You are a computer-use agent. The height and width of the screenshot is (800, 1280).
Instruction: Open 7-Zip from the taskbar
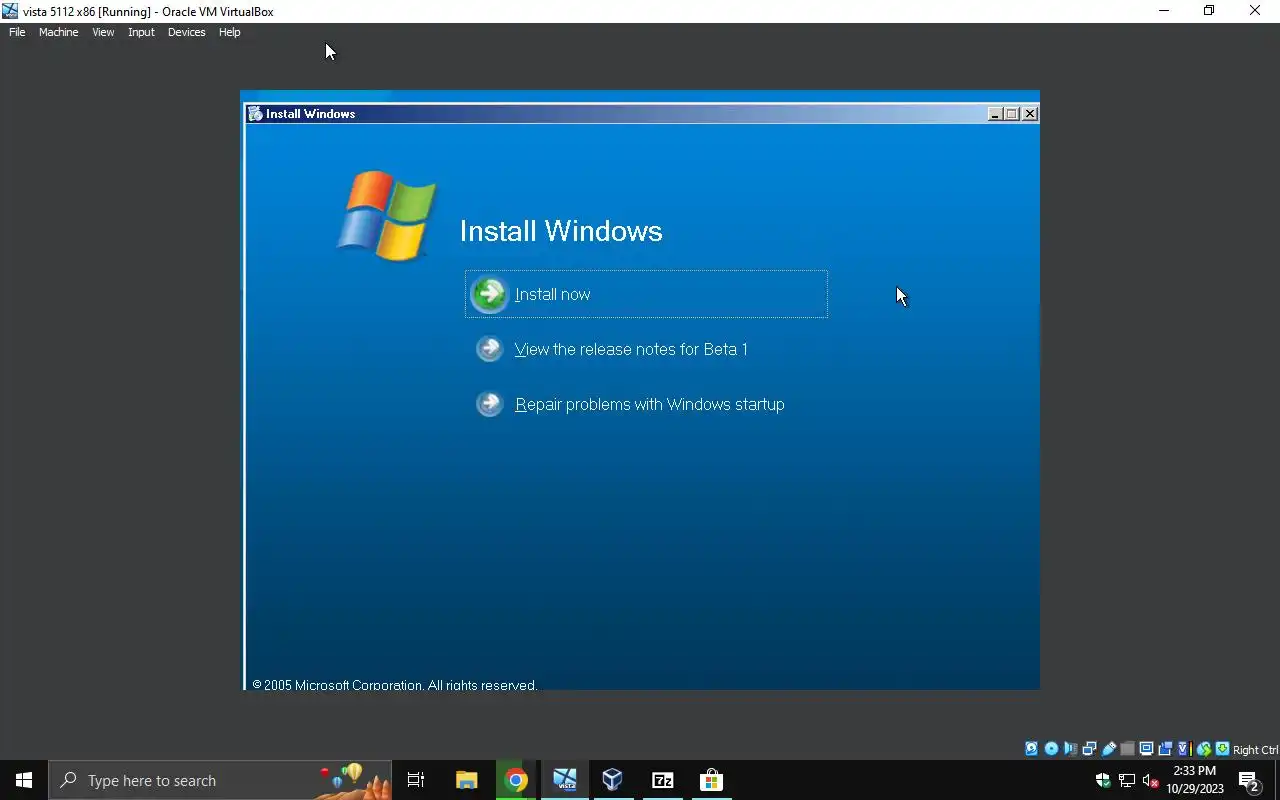(662, 780)
